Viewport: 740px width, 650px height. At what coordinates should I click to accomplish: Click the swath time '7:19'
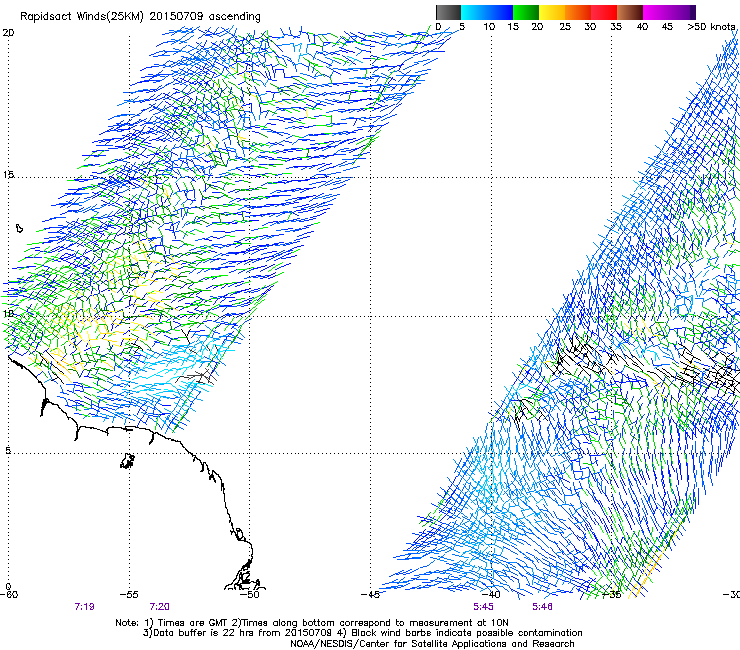[84, 607]
